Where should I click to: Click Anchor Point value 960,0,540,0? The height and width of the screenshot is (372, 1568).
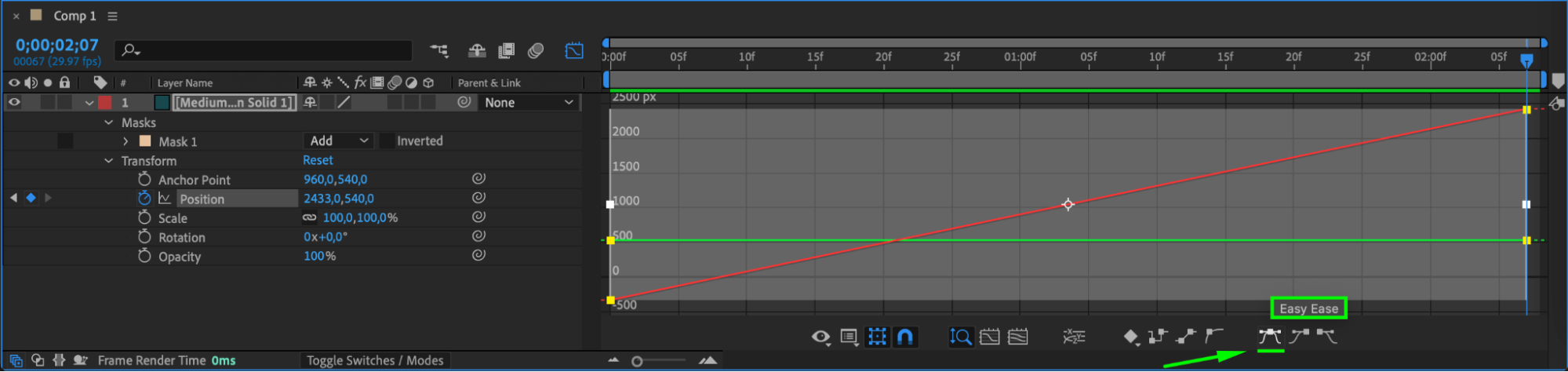[x=336, y=179]
